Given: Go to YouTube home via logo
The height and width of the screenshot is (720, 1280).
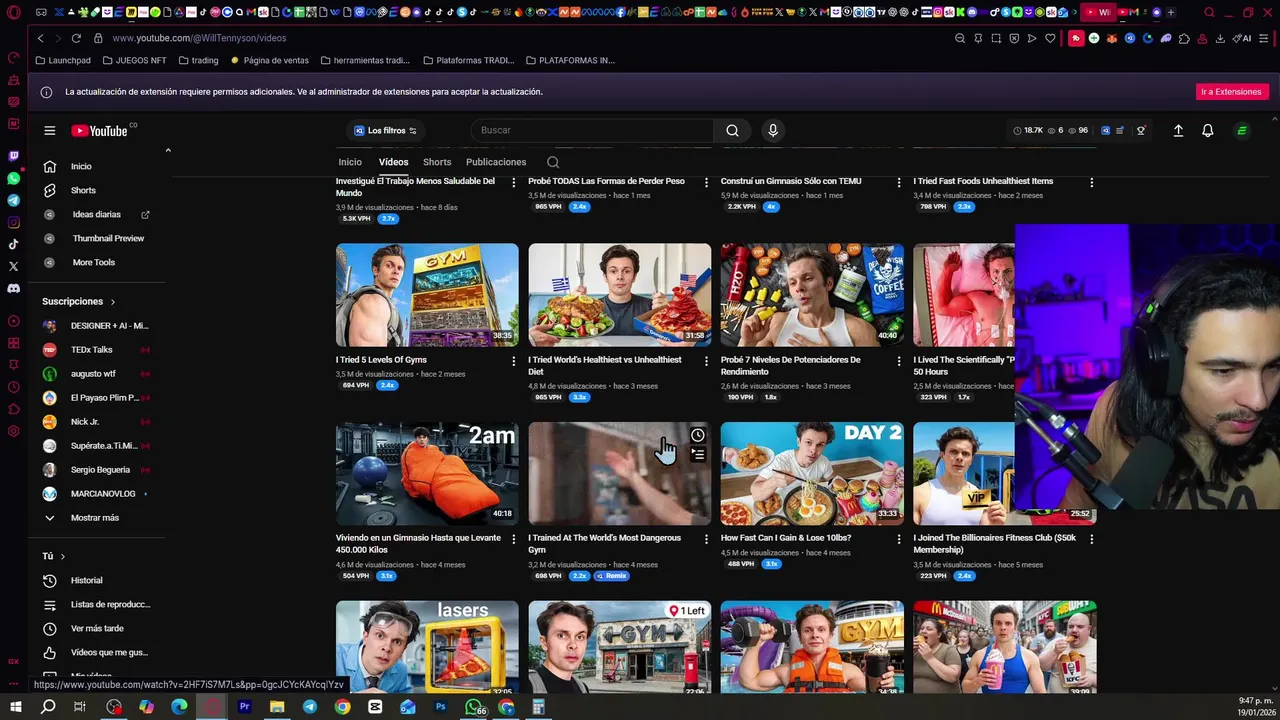Looking at the screenshot, I should coord(99,130).
